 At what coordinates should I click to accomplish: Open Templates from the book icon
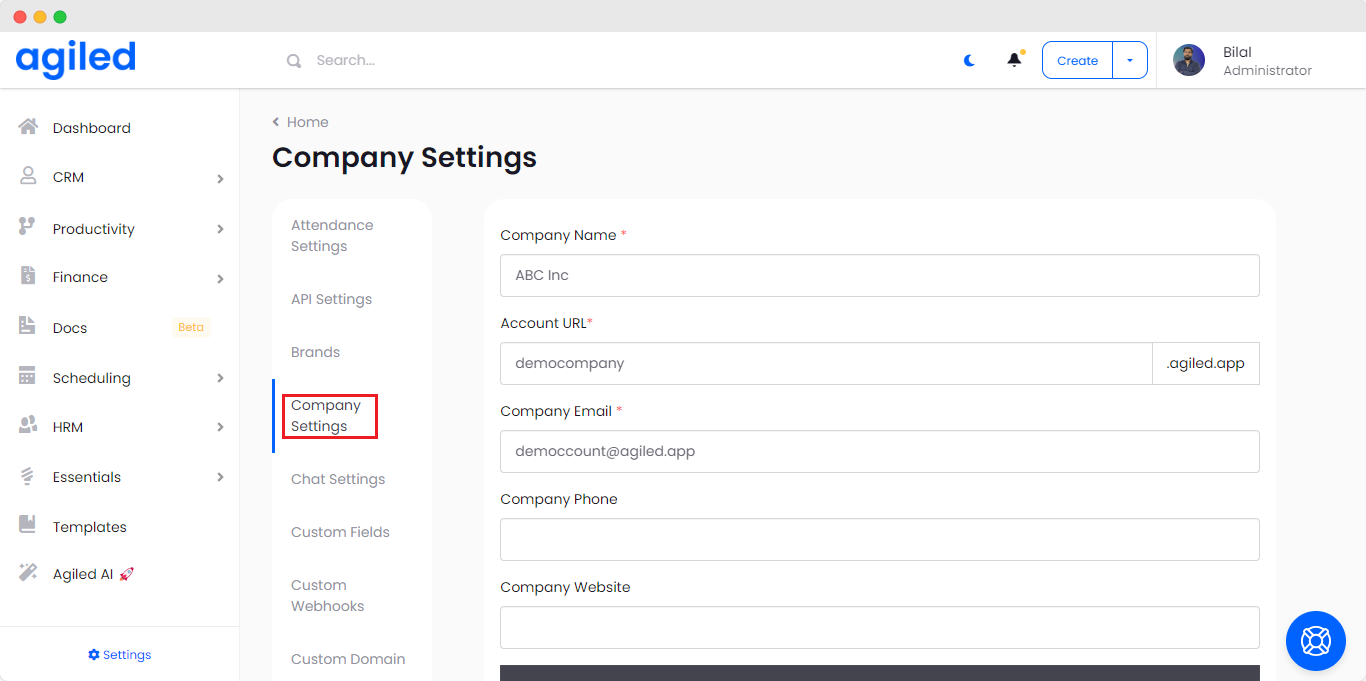pyautogui.click(x=28, y=526)
